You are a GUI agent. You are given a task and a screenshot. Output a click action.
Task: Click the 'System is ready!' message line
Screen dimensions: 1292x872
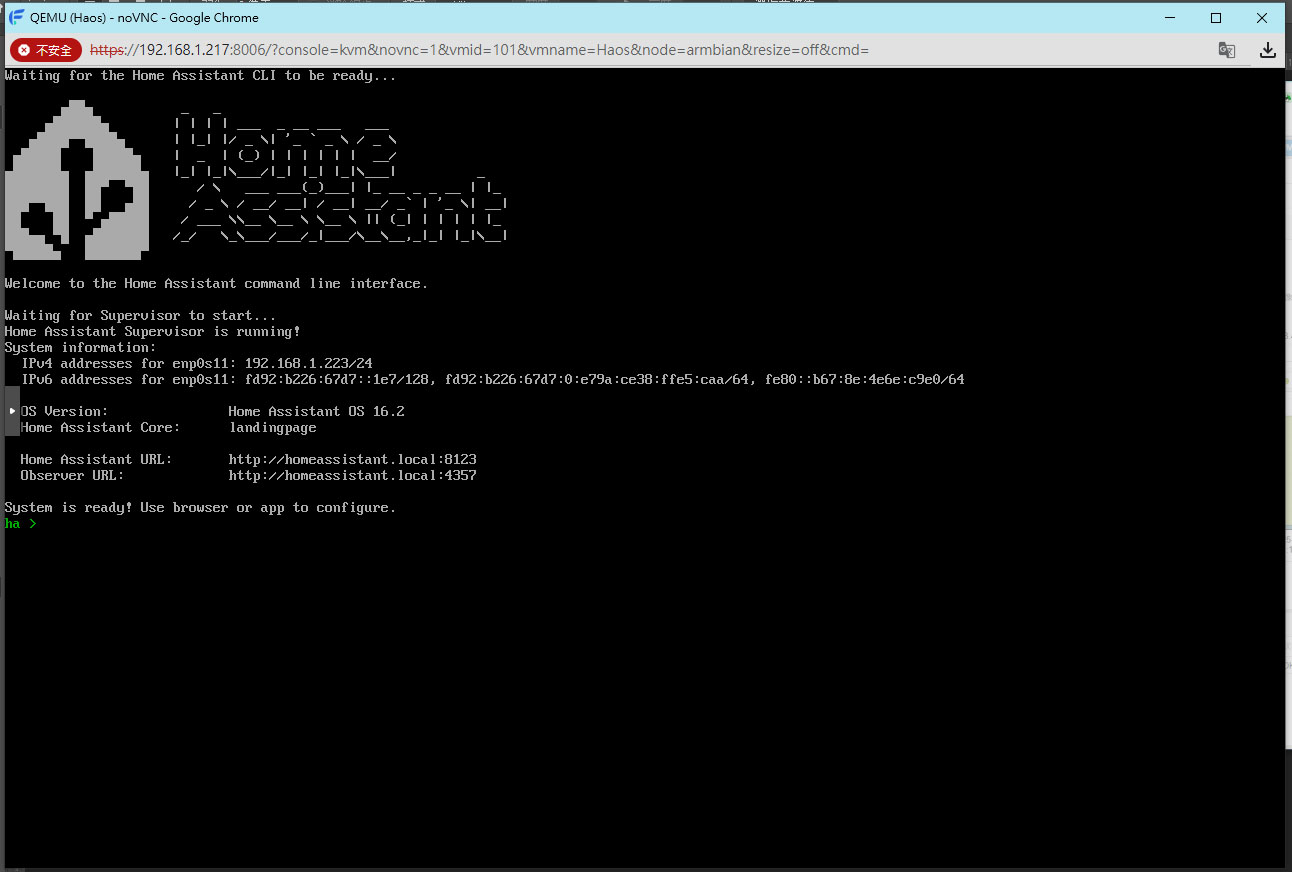click(x=200, y=508)
